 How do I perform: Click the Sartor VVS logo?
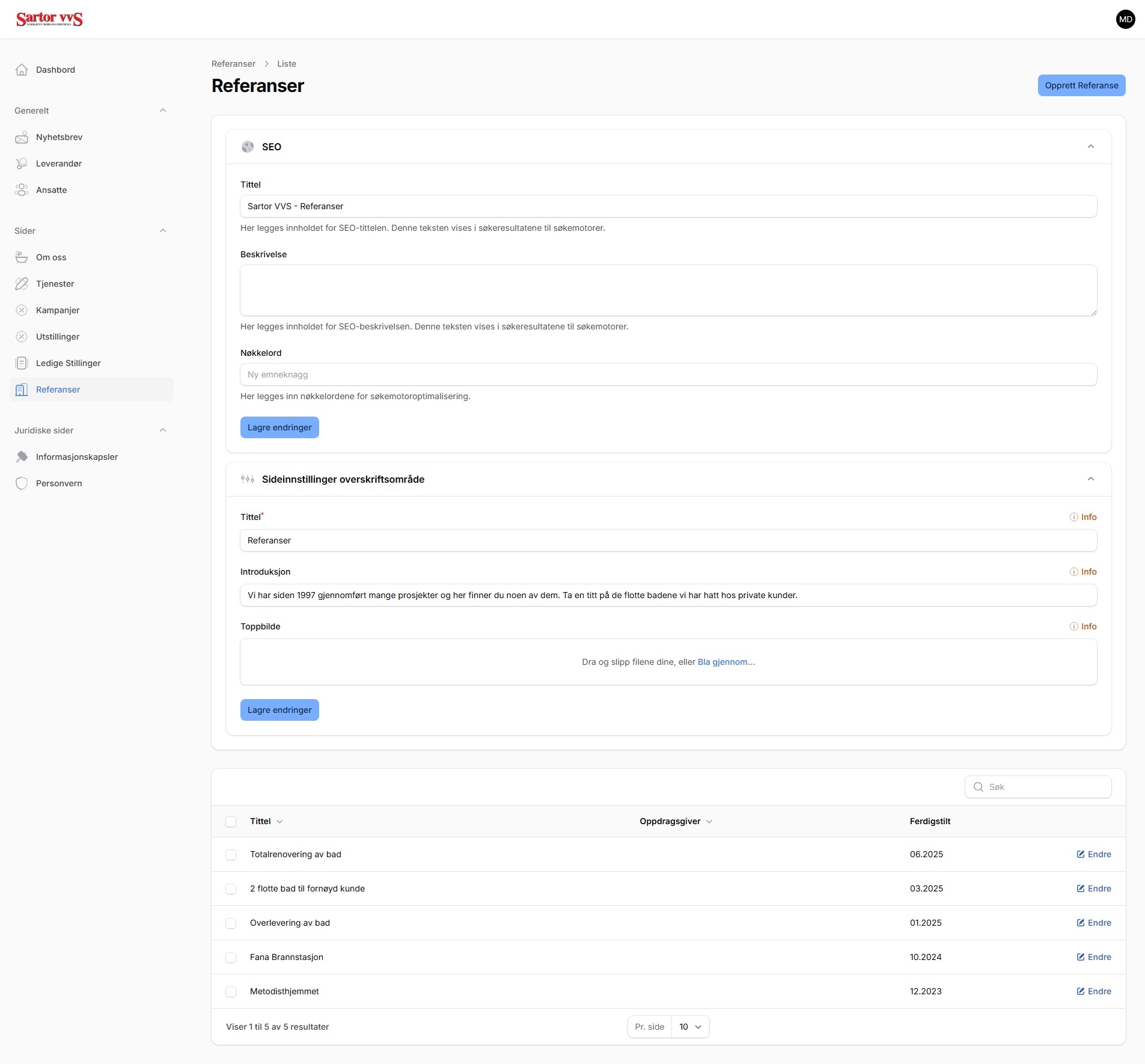coord(49,19)
